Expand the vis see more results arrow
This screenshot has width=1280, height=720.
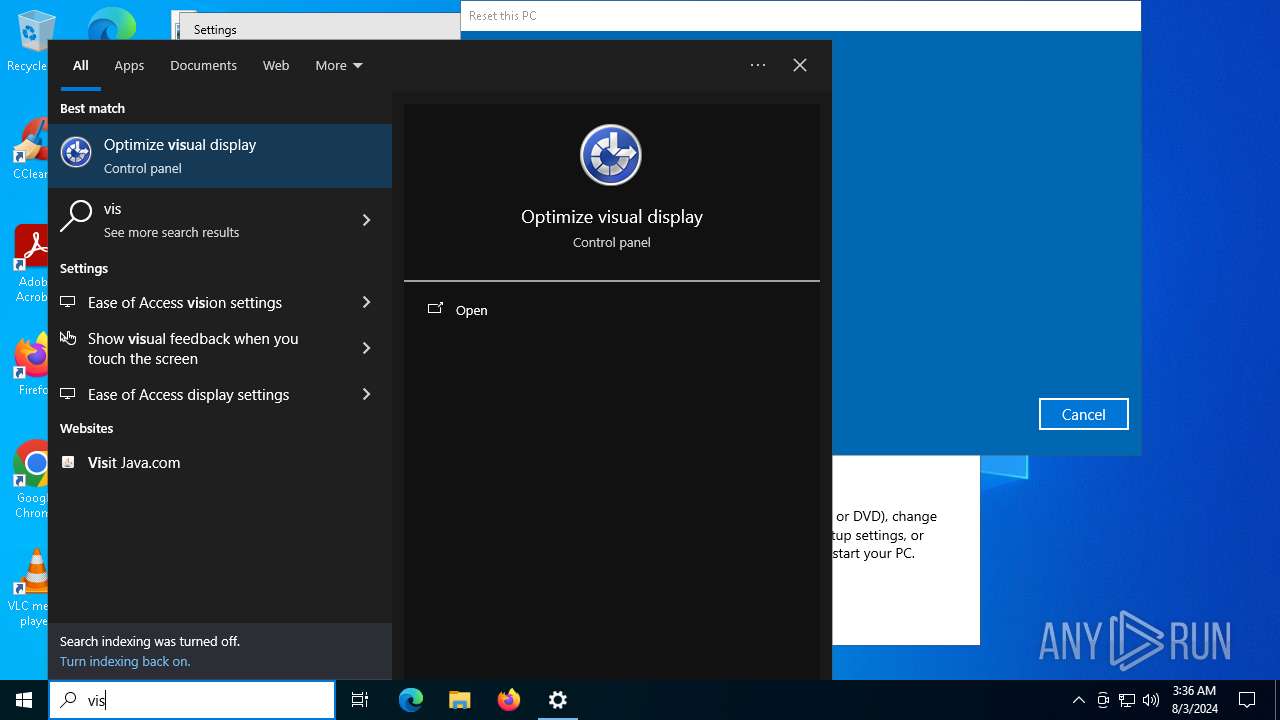tap(366, 220)
